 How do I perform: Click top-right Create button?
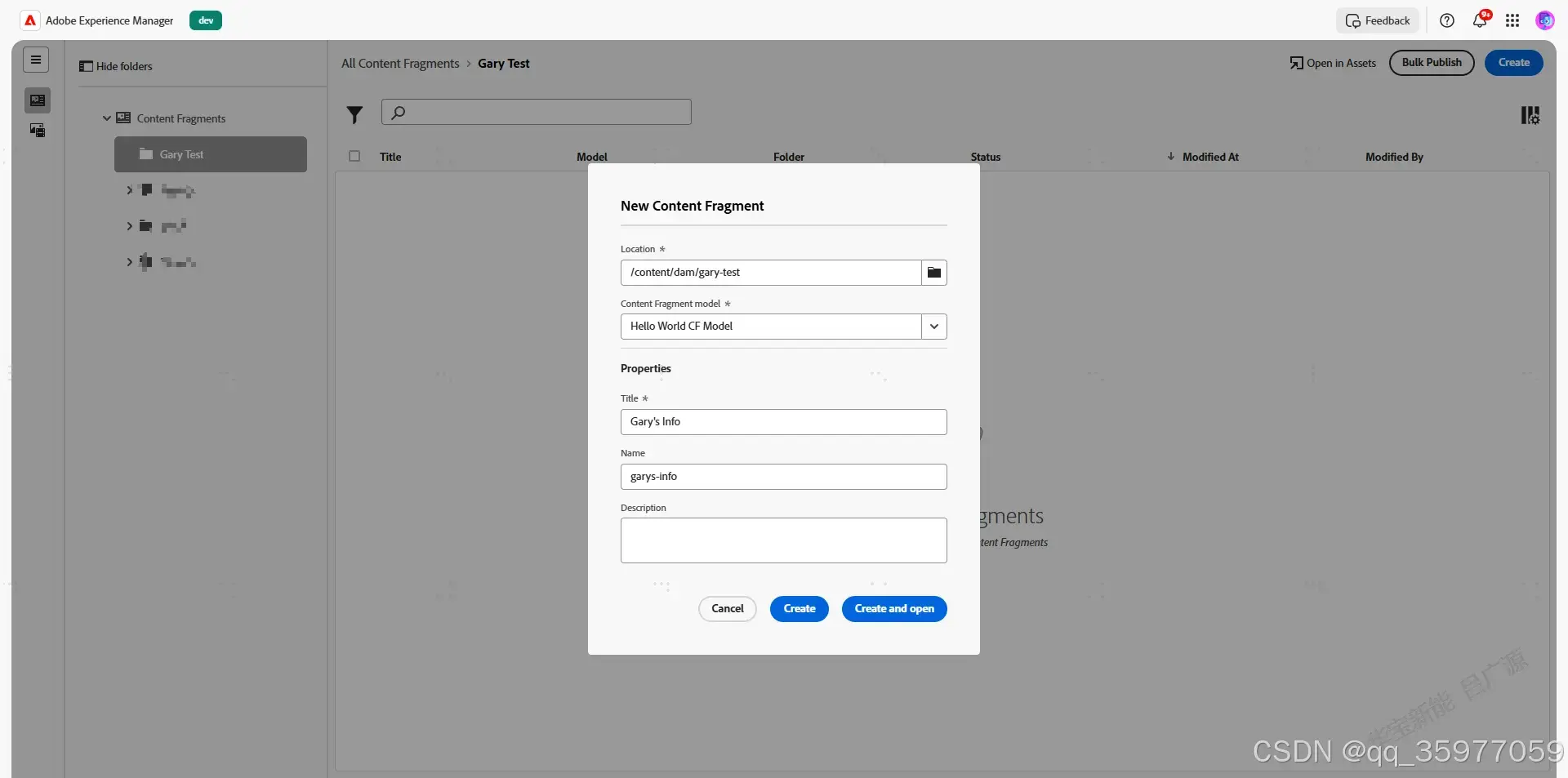pyautogui.click(x=1514, y=63)
